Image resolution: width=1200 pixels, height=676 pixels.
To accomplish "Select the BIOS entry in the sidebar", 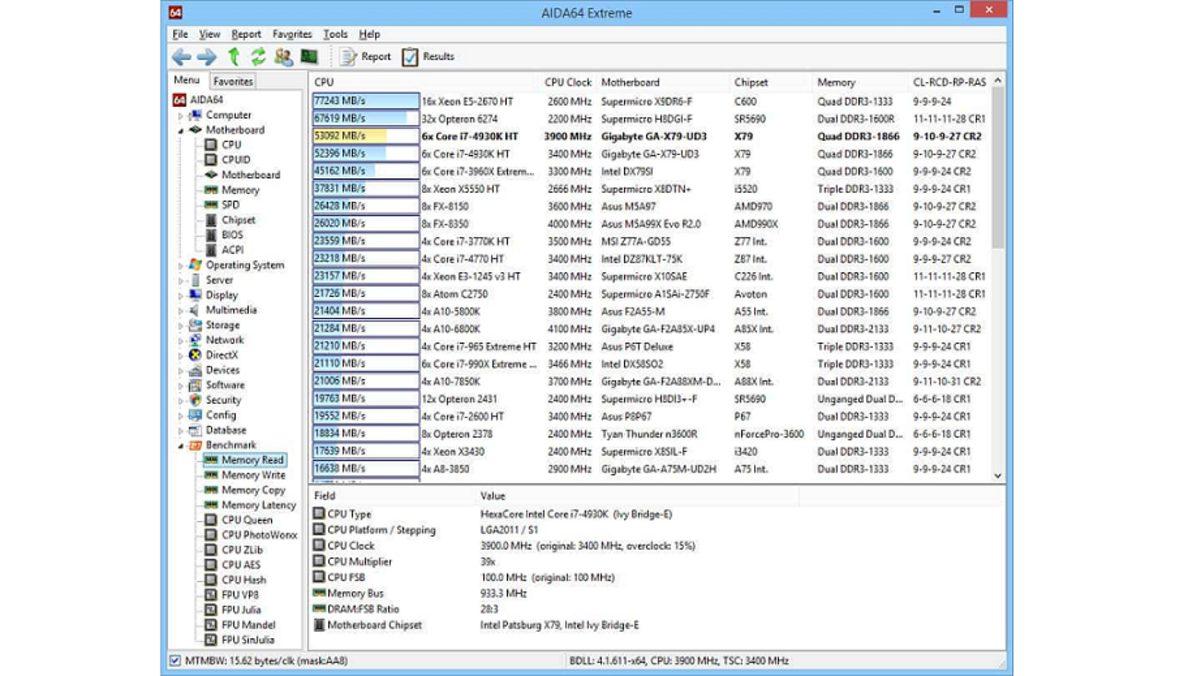I will [230, 234].
